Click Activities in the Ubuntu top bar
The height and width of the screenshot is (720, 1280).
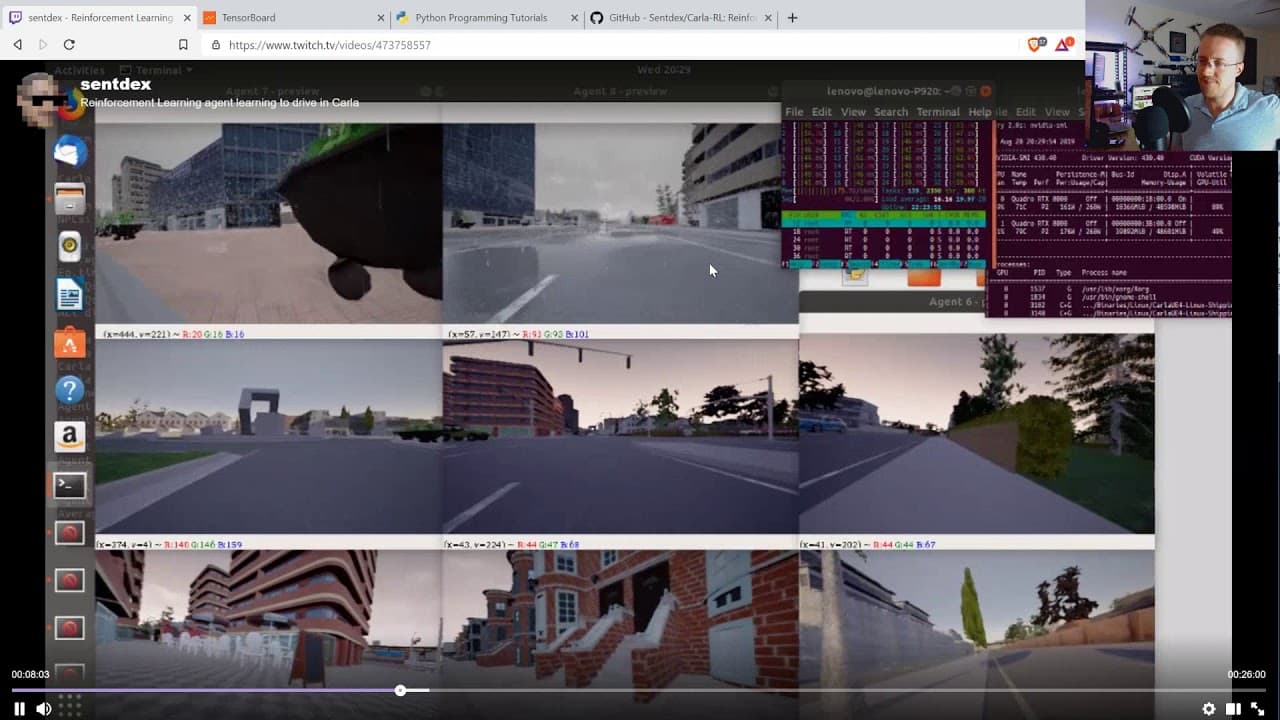79,70
